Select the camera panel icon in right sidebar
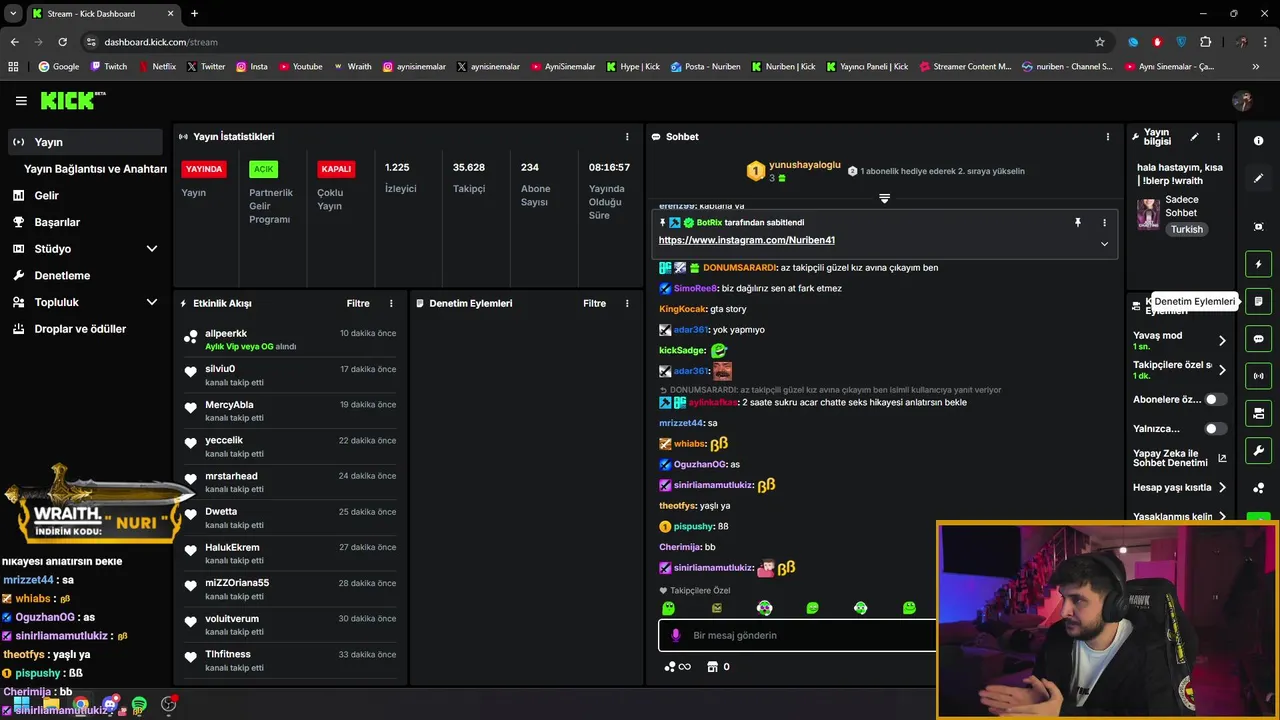Image resolution: width=1280 pixels, height=720 pixels. point(1258,413)
